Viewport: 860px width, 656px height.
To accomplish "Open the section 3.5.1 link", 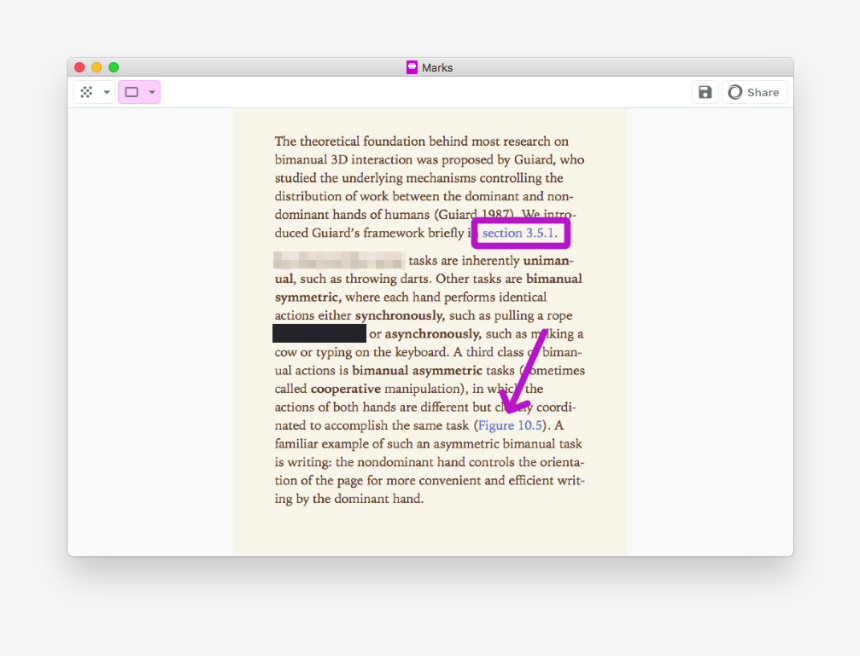I will (x=519, y=233).
